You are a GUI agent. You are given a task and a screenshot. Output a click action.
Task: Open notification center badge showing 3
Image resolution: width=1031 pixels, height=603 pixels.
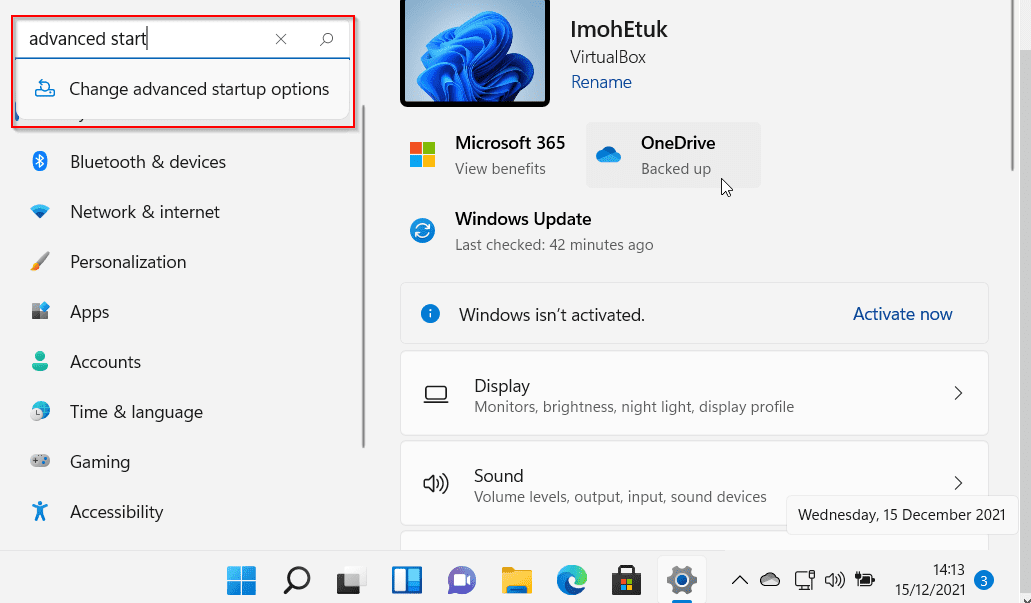[984, 581]
